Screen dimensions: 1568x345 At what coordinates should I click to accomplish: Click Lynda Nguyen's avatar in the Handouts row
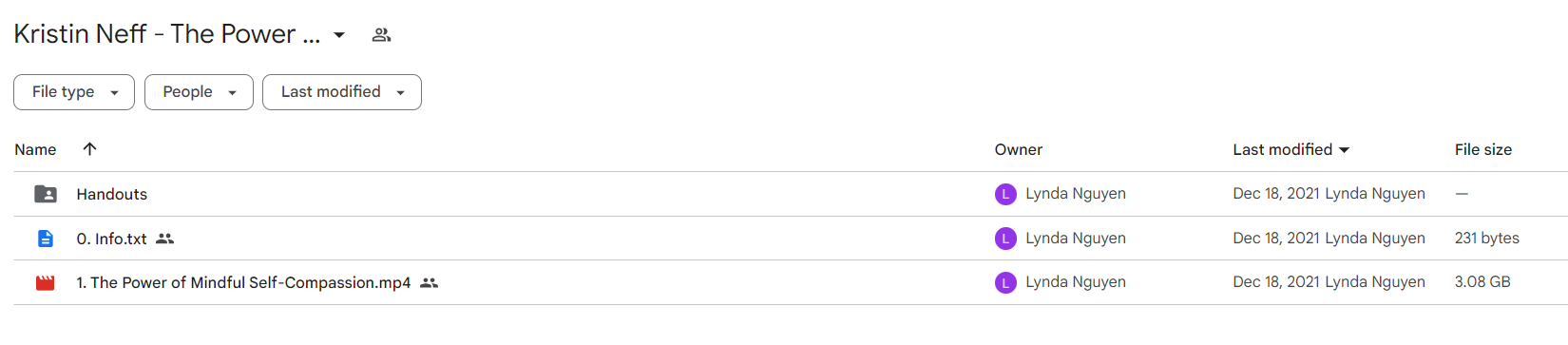tap(1005, 194)
